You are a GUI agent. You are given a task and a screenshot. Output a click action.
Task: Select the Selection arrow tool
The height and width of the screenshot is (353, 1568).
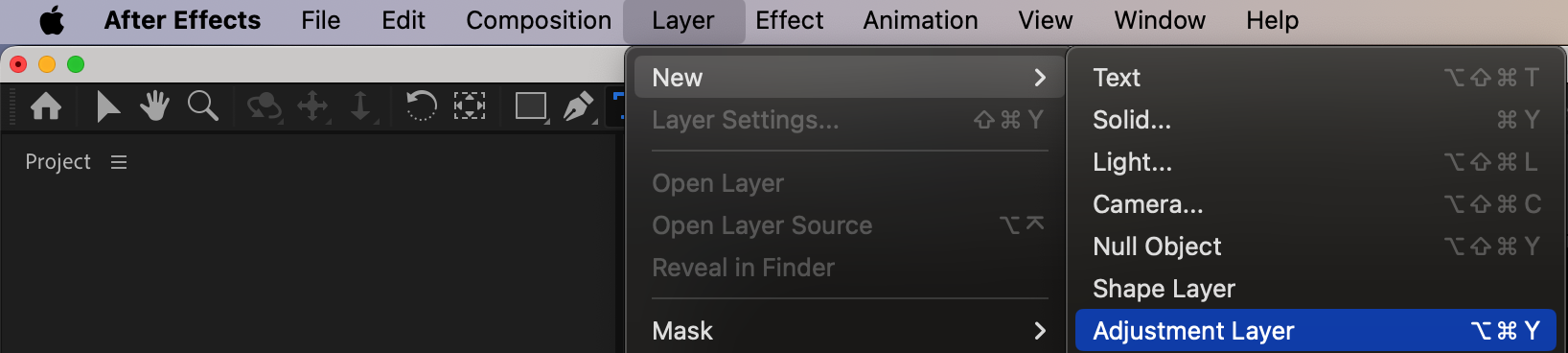107,106
